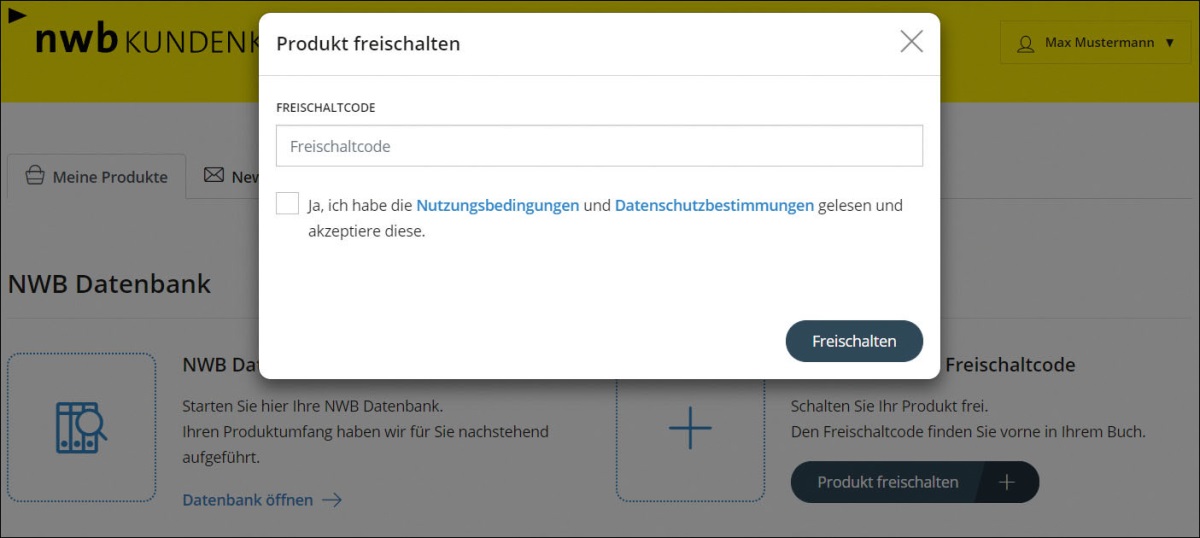Click the large plus tile icon
The image size is (1200, 538).
[690, 428]
